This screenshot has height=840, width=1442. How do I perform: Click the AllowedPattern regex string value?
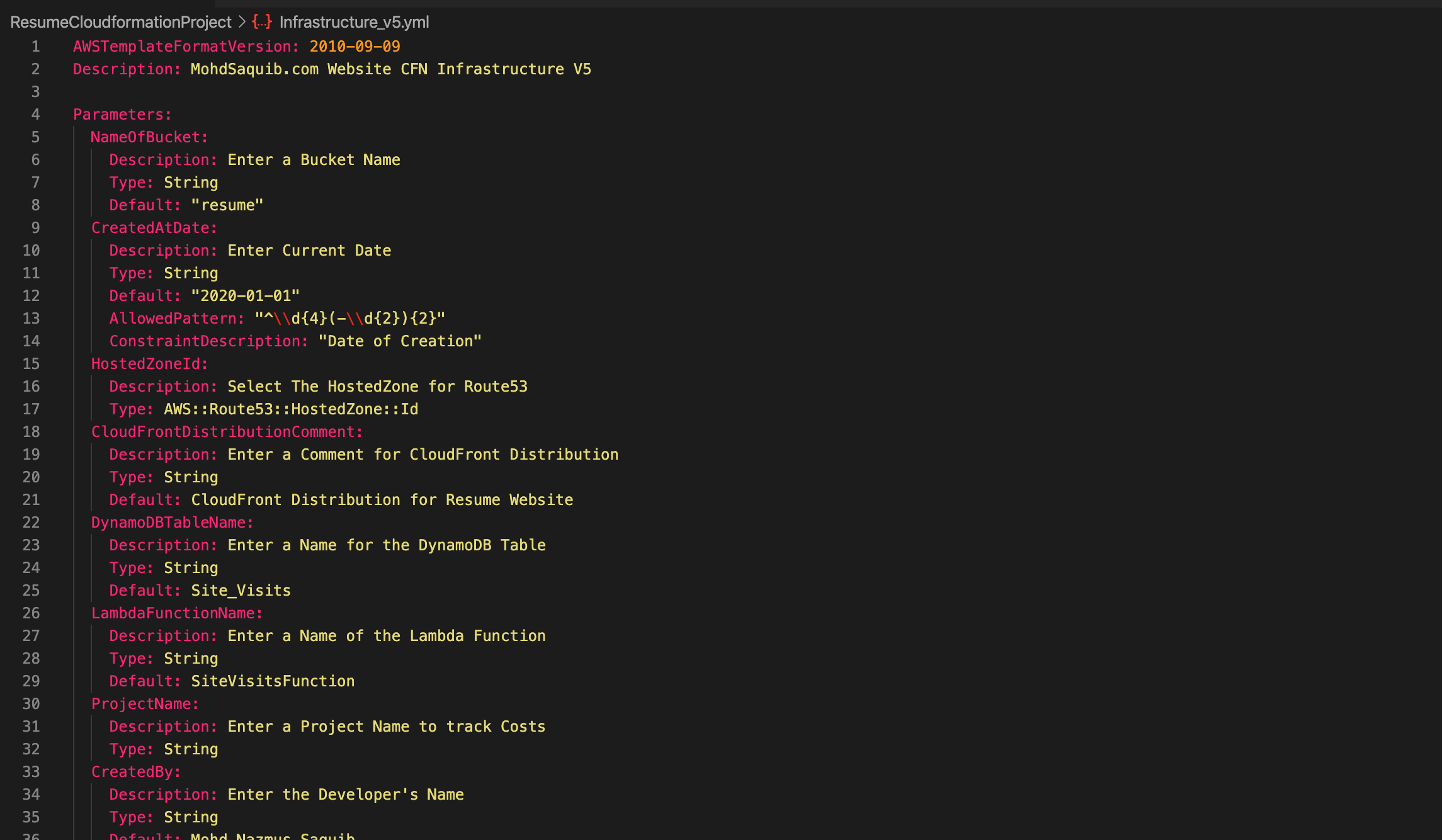(x=349, y=319)
